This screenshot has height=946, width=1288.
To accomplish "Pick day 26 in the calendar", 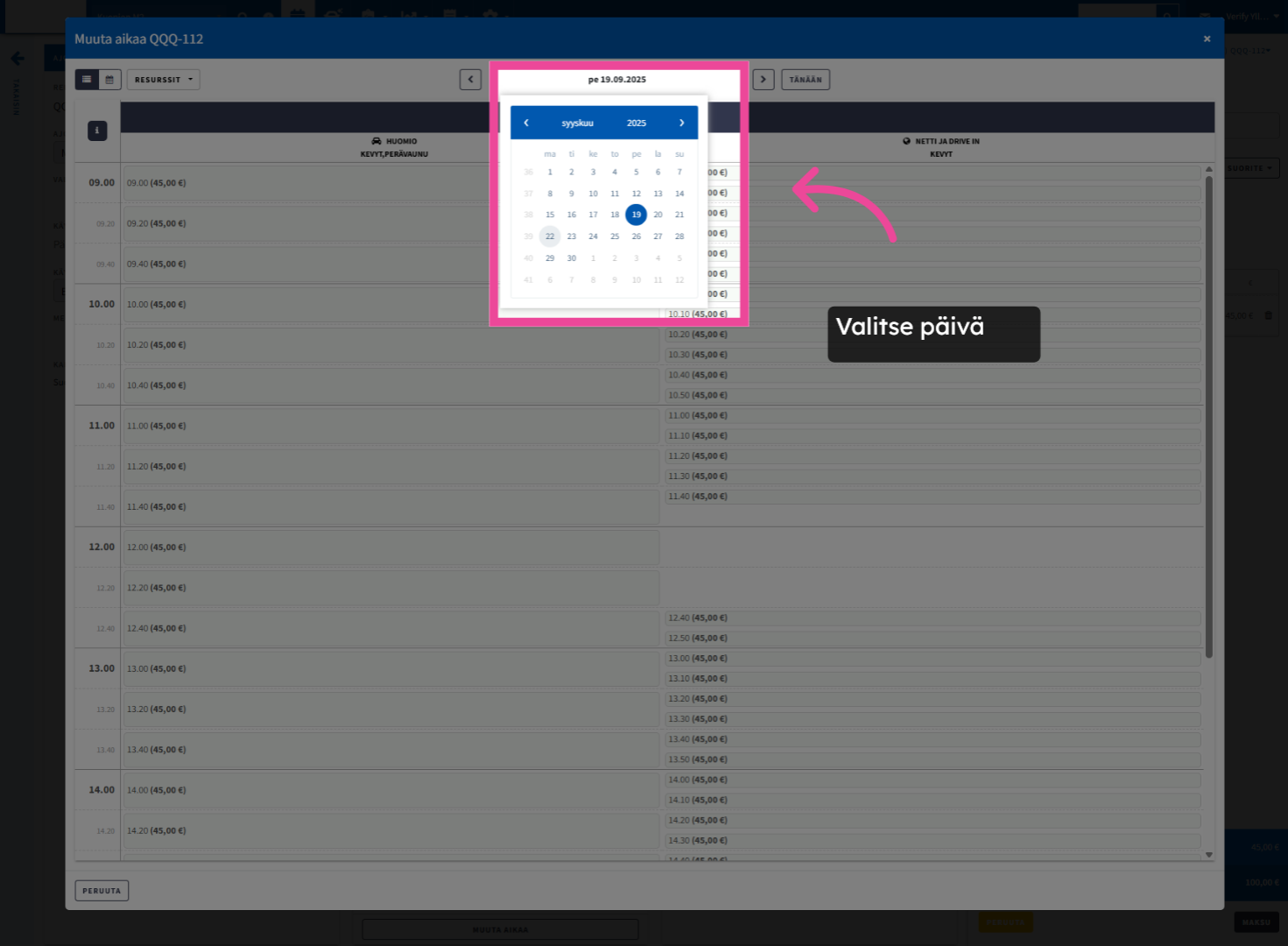I will pyautogui.click(x=637, y=236).
